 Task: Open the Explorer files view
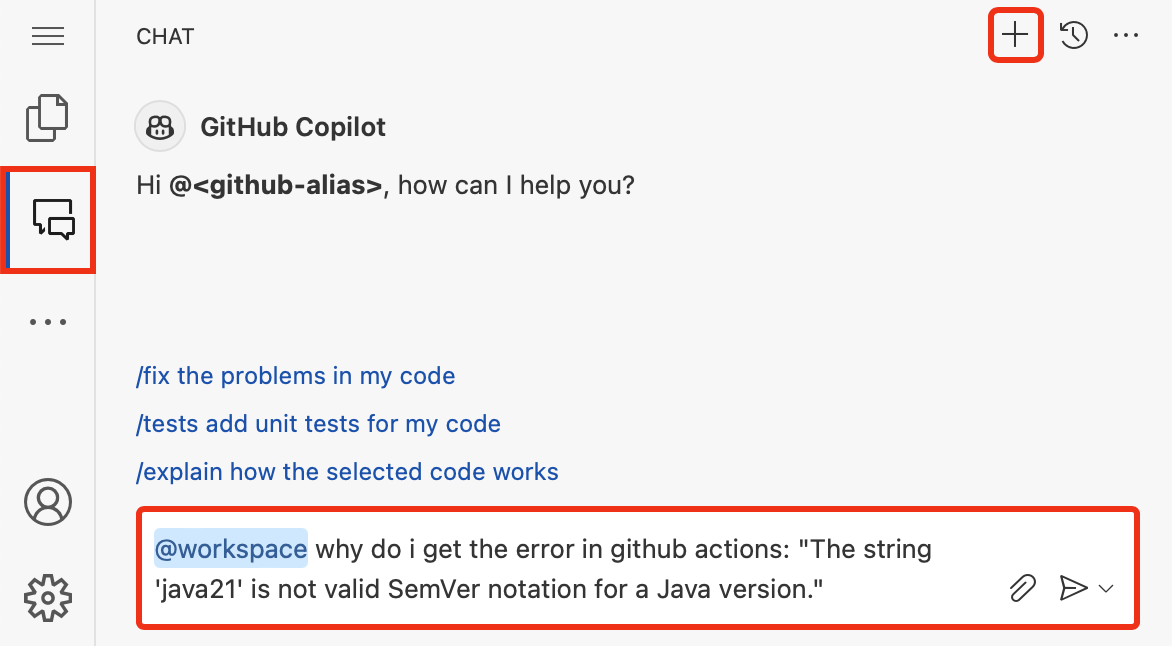coord(48,117)
